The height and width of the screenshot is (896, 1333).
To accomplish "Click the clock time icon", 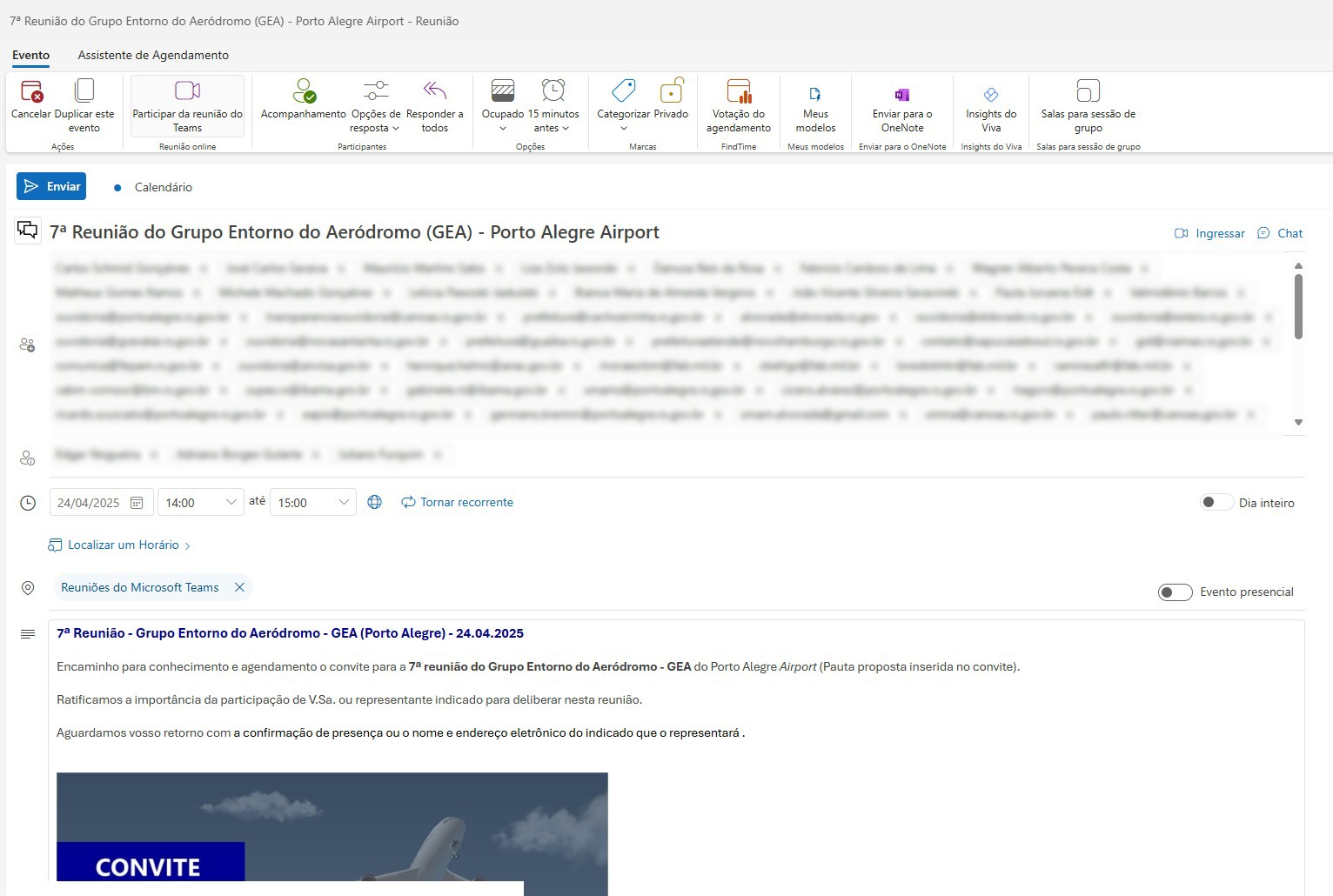I will pos(28,503).
